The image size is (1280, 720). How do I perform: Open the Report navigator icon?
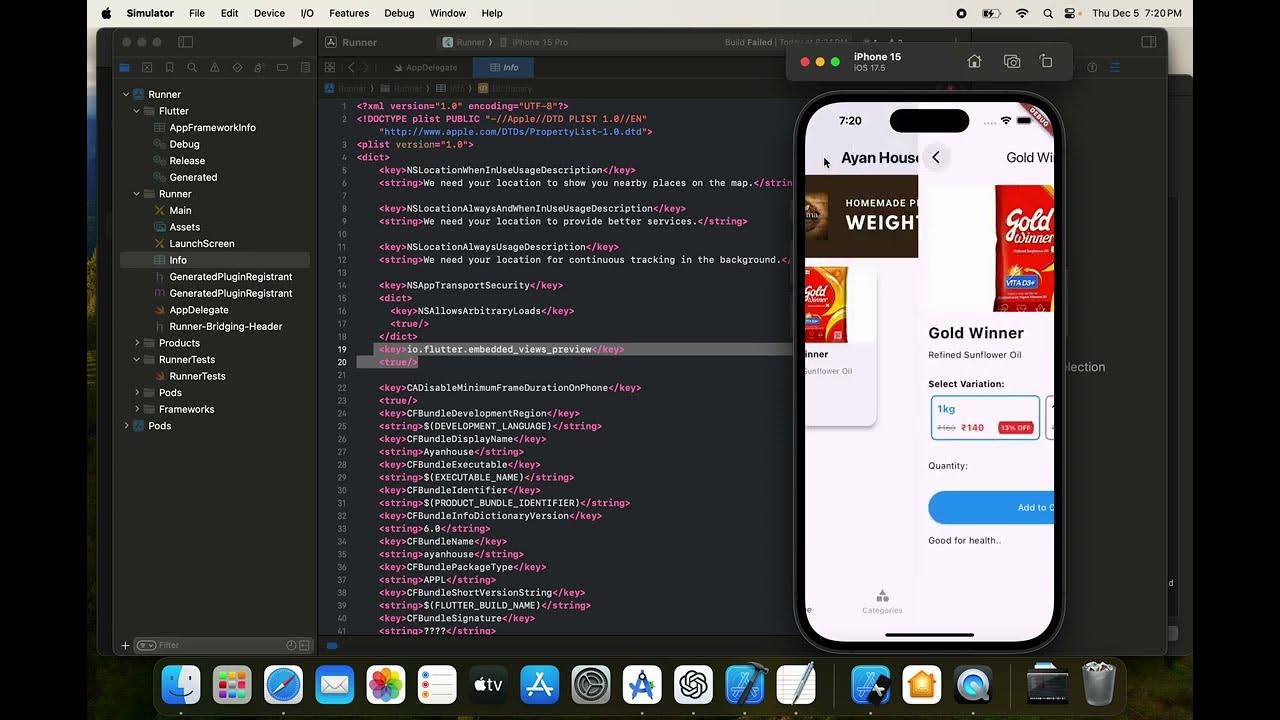point(304,68)
